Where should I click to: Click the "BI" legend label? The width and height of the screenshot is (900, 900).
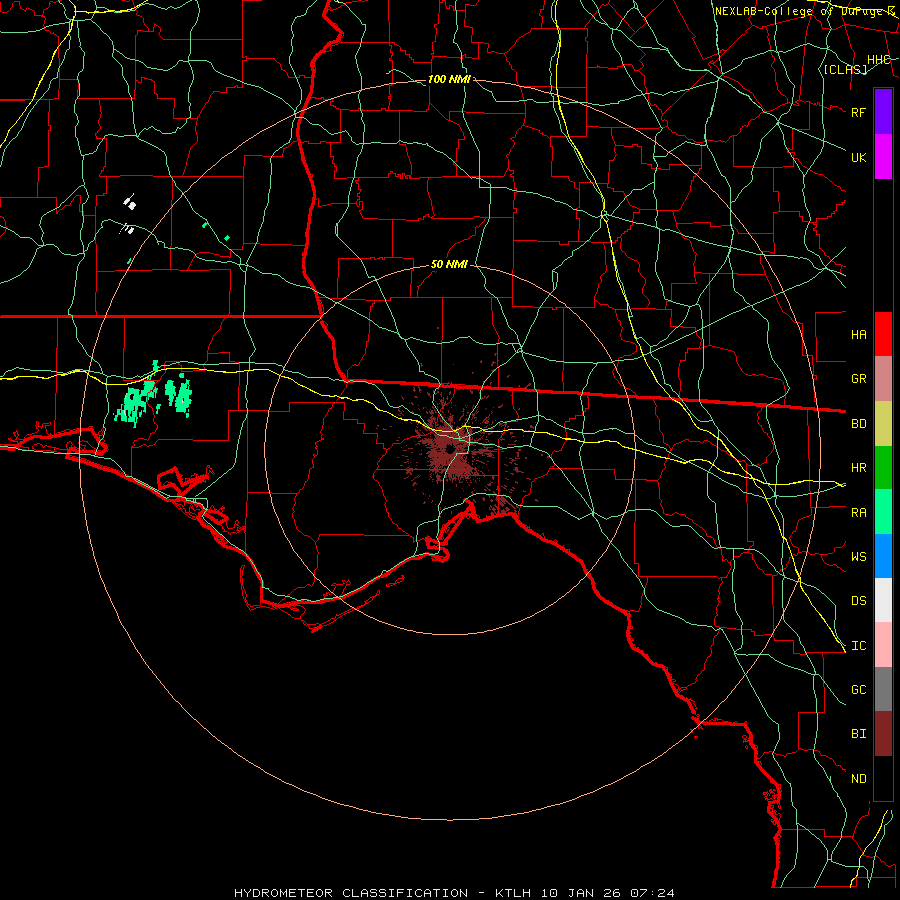tap(859, 734)
